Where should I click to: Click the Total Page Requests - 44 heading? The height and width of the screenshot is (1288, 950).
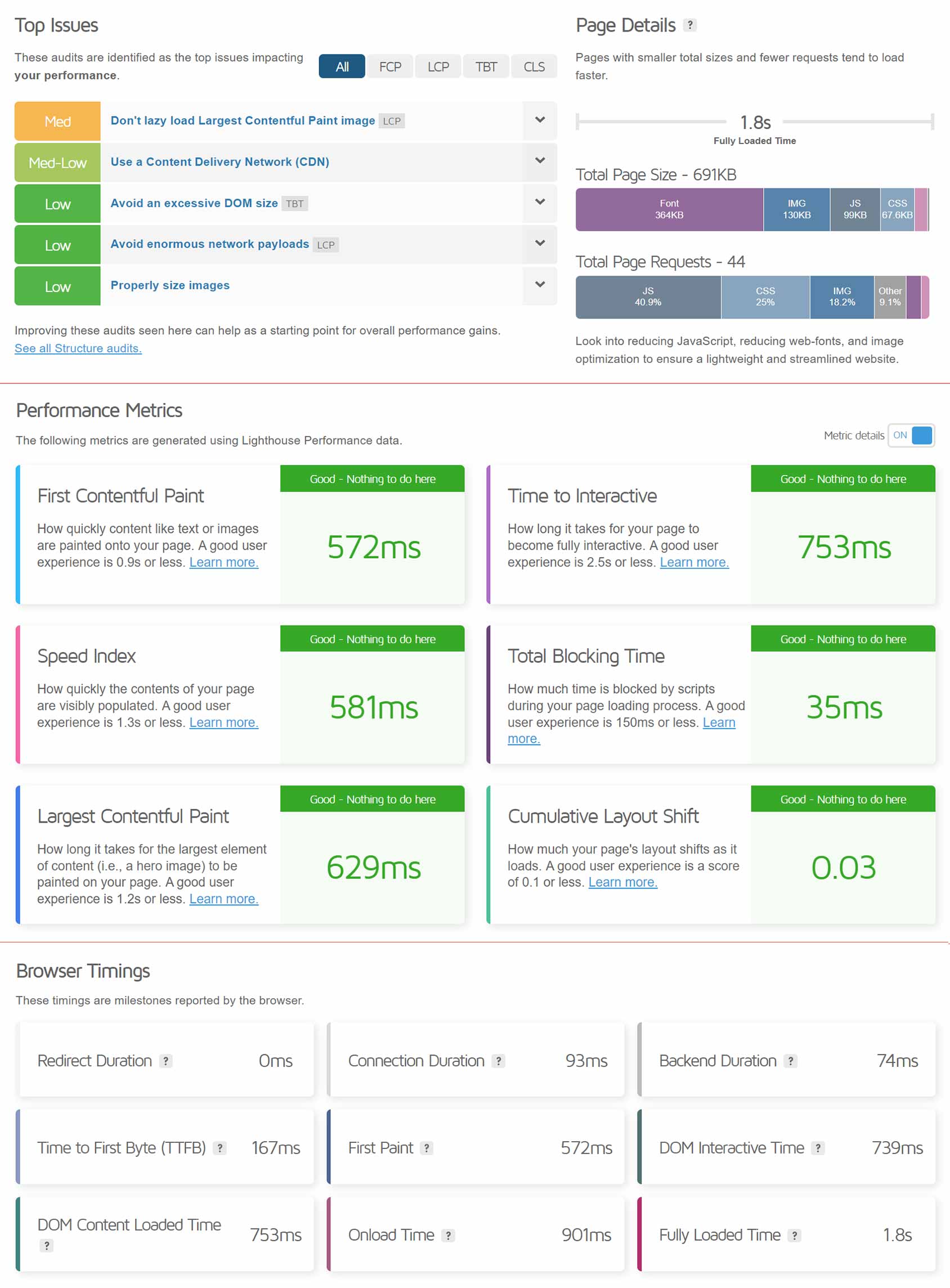tap(660, 262)
